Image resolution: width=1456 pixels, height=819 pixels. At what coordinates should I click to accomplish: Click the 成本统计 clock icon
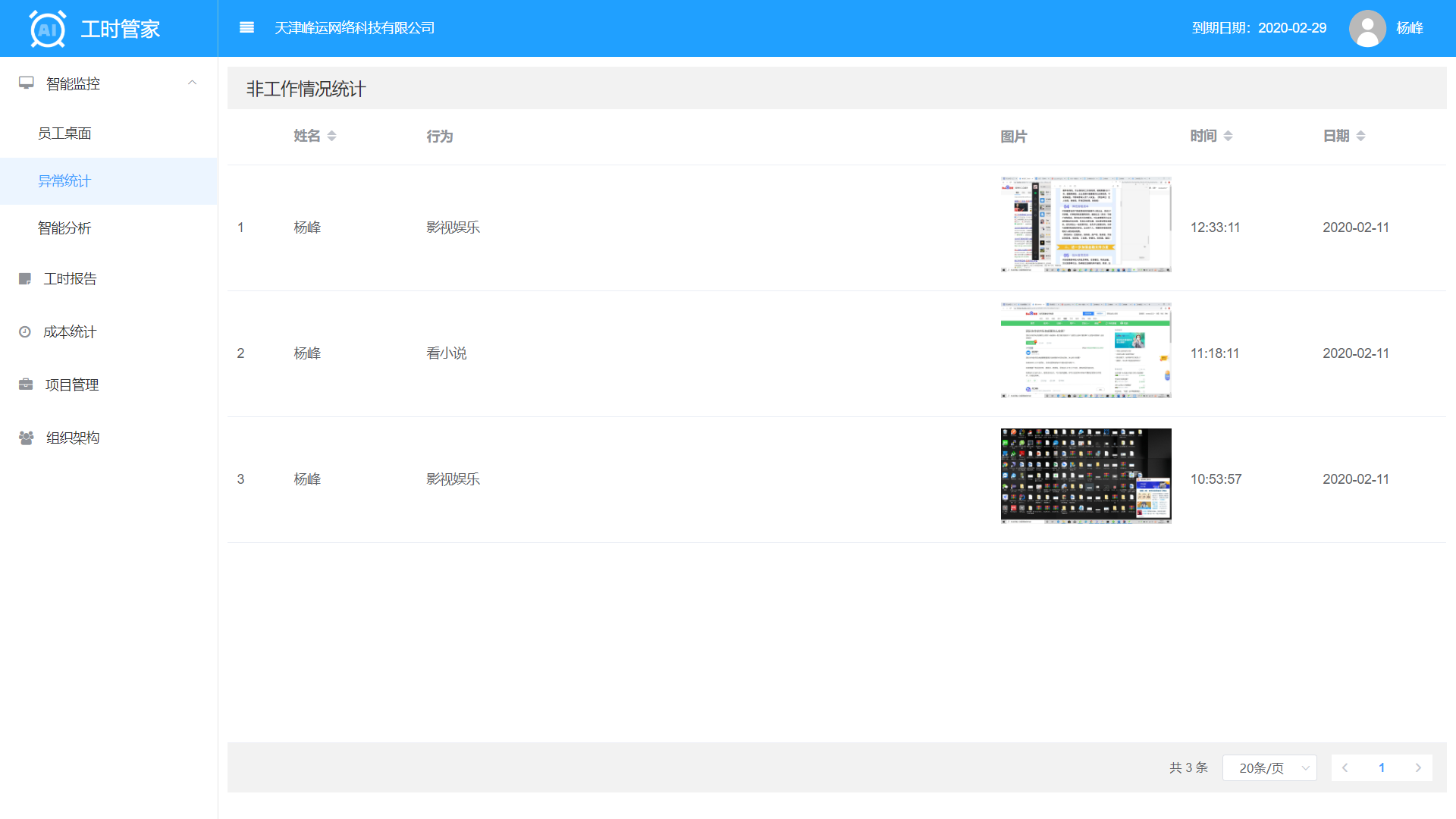[x=25, y=332]
